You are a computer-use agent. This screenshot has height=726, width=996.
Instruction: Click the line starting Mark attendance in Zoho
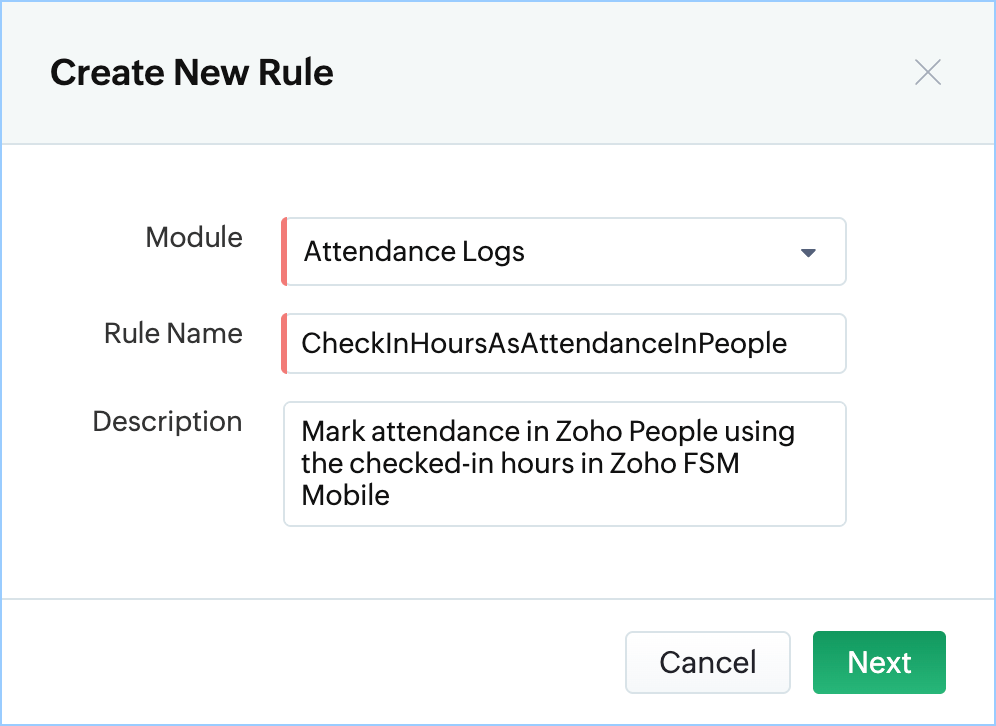tap(548, 432)
